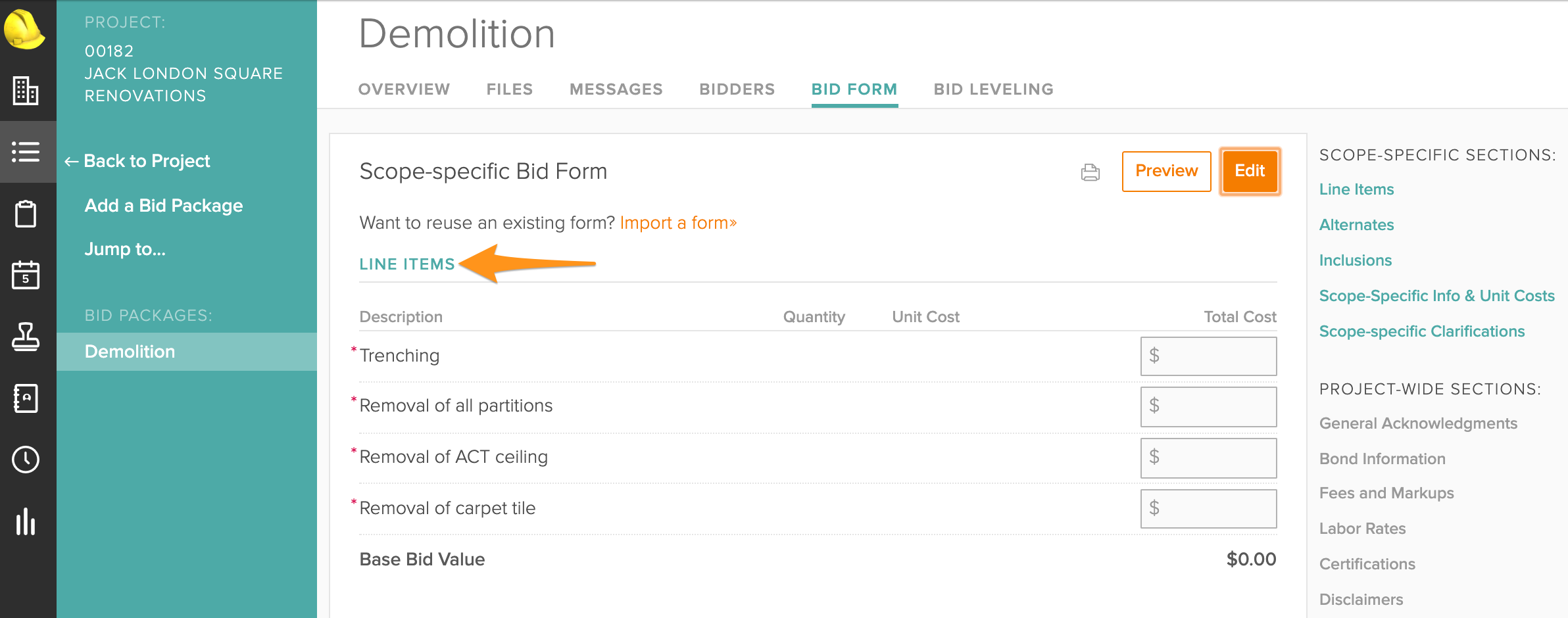Screen dimensions: 1568x618
Task: Click the Trenching total cost field
Action: (1209, 356)
